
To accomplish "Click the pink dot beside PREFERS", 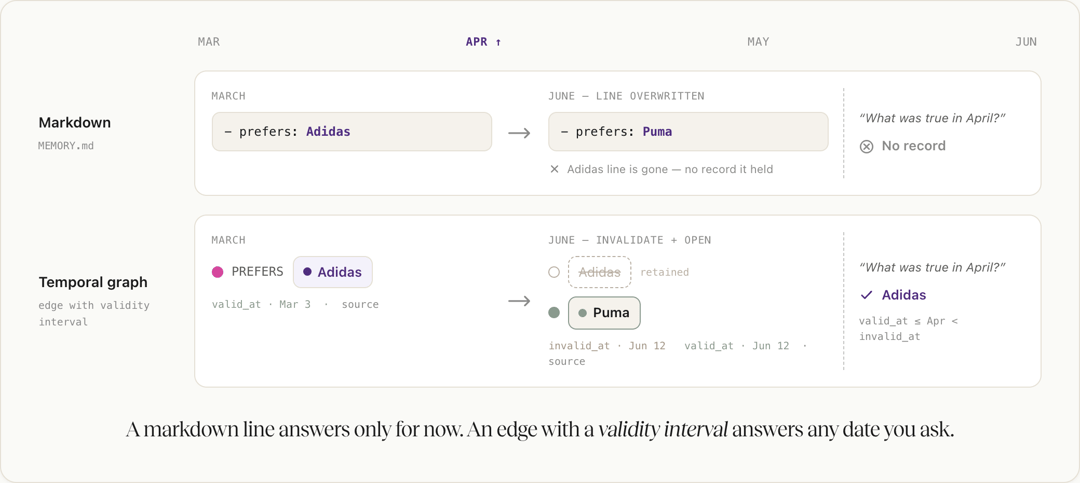I will pos(218,272).
